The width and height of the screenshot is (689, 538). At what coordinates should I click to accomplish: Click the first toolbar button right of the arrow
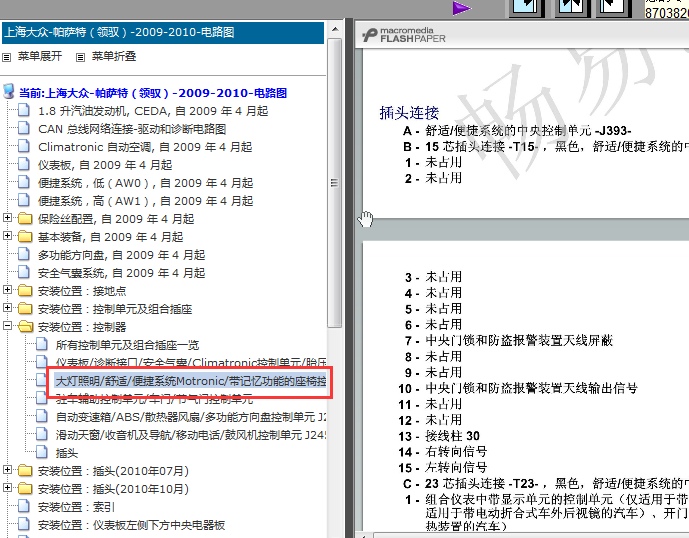pyautogui.click(x=526, y=7)
